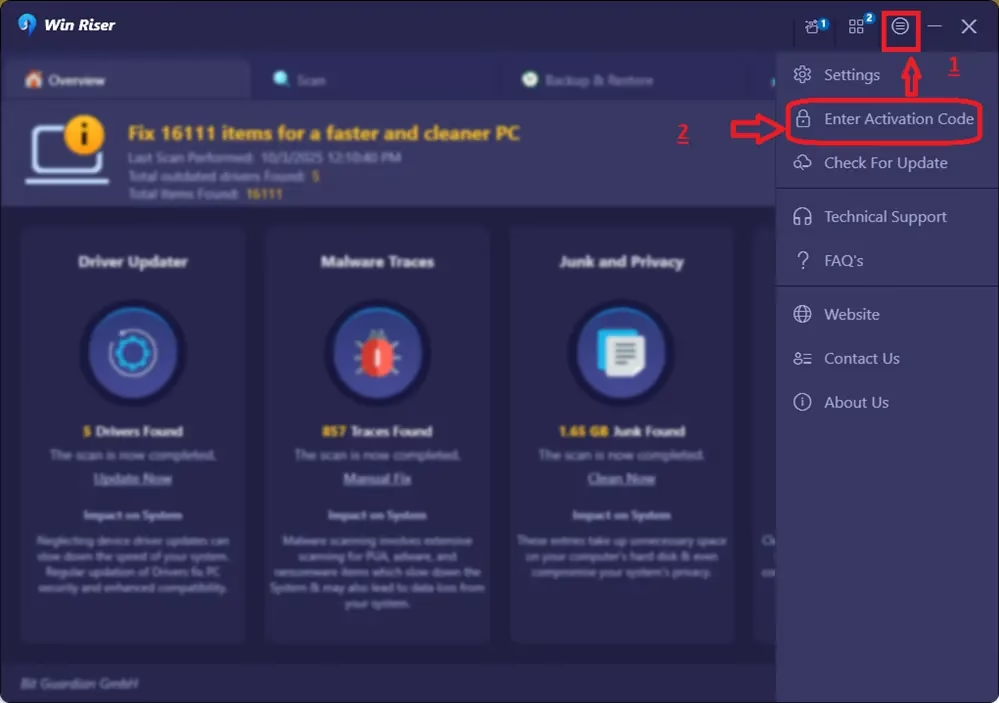Viewport: 999px width, 703px height.
Task: Switch to the Scan tab
Action: pyautogui.click(x=300, y=80)
